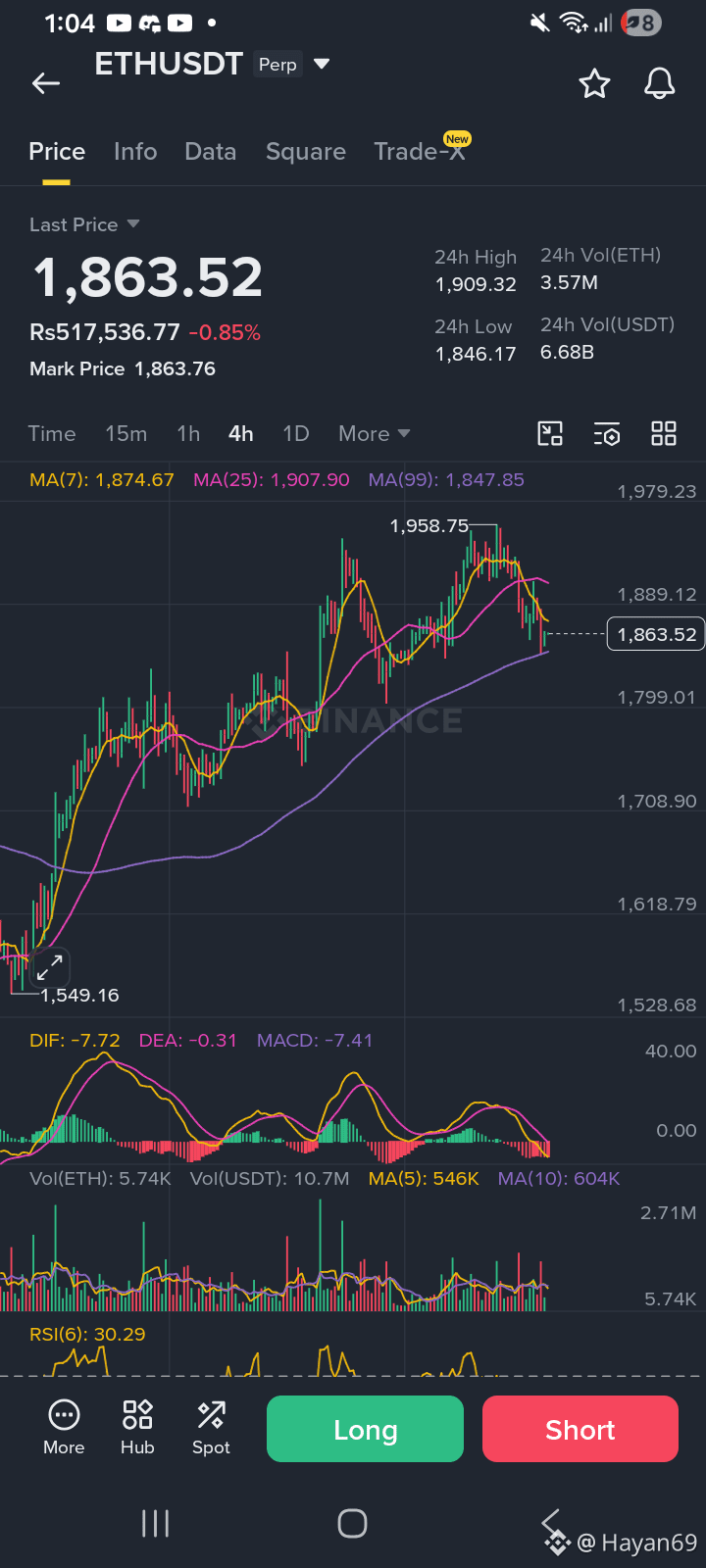
Task: Tap the battery indicator in status bar
Action: pos(642,23)
